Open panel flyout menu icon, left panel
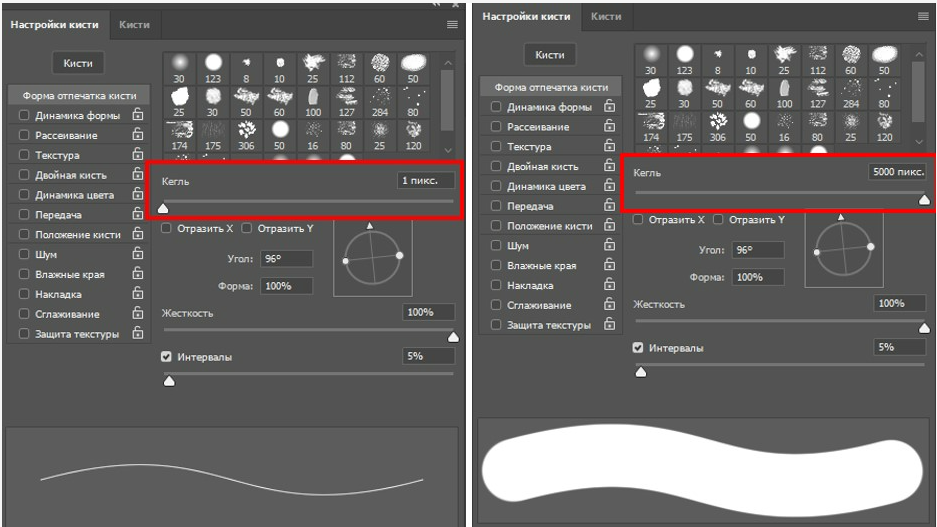Image resolution: width=937 pixels, height=527 pixels. click(452, 24)
